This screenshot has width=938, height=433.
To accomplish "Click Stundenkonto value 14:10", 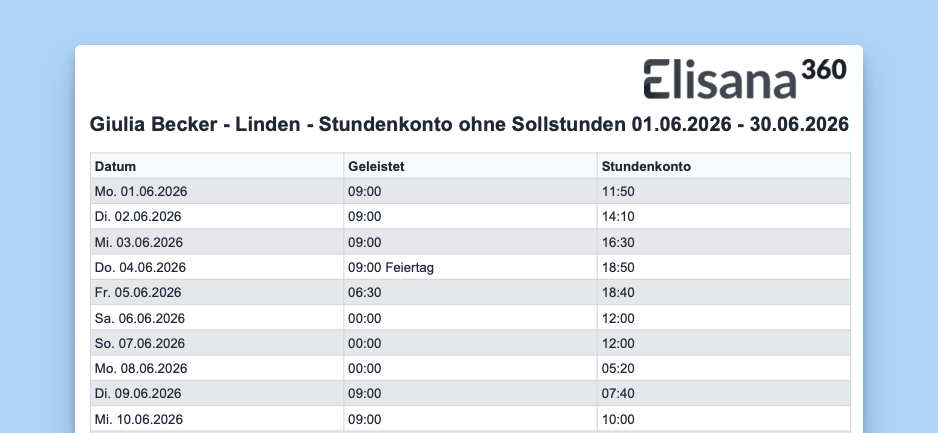I will tap(723, 216).
